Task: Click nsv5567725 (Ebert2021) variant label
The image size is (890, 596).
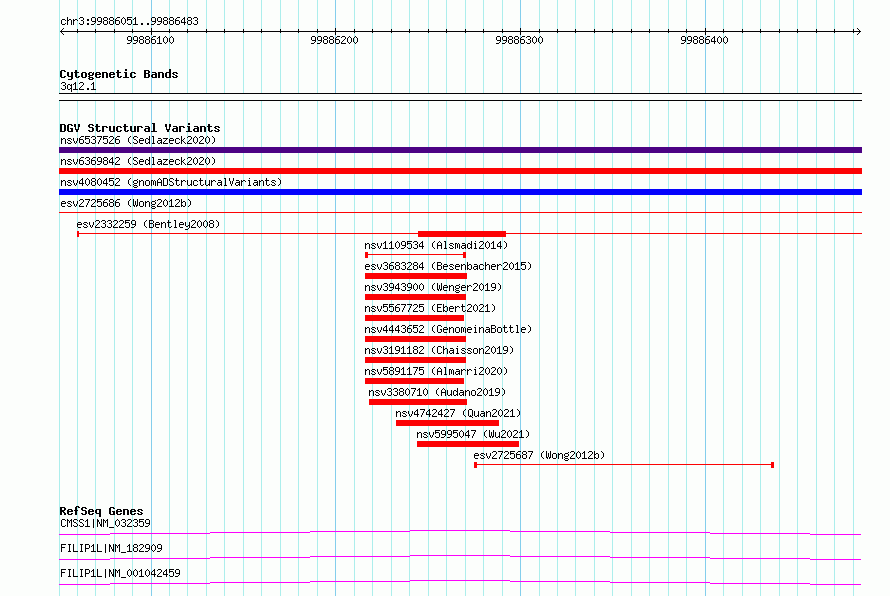Action: tap(430, 308)
